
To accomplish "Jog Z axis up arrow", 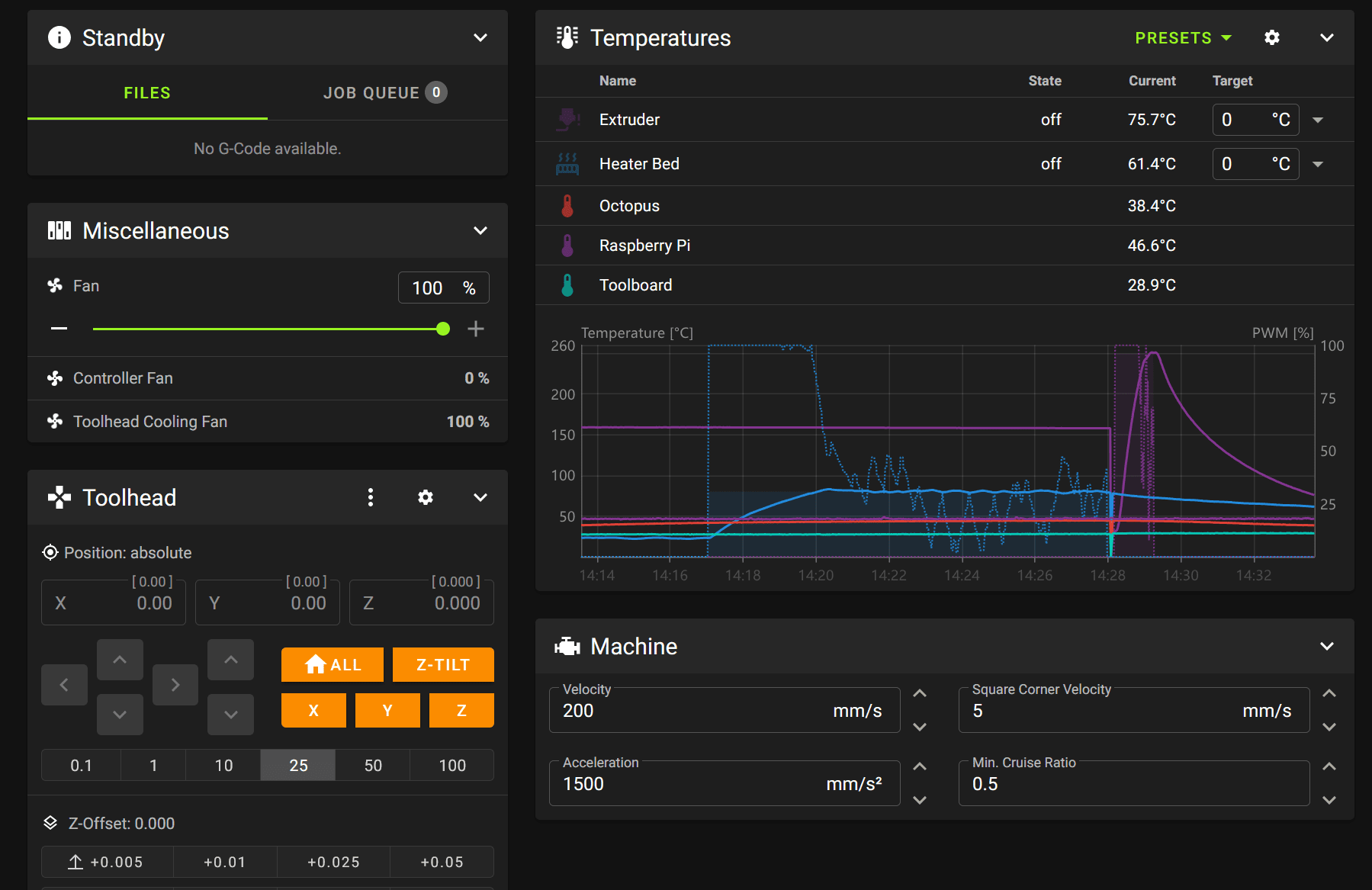I will point(231,660).
